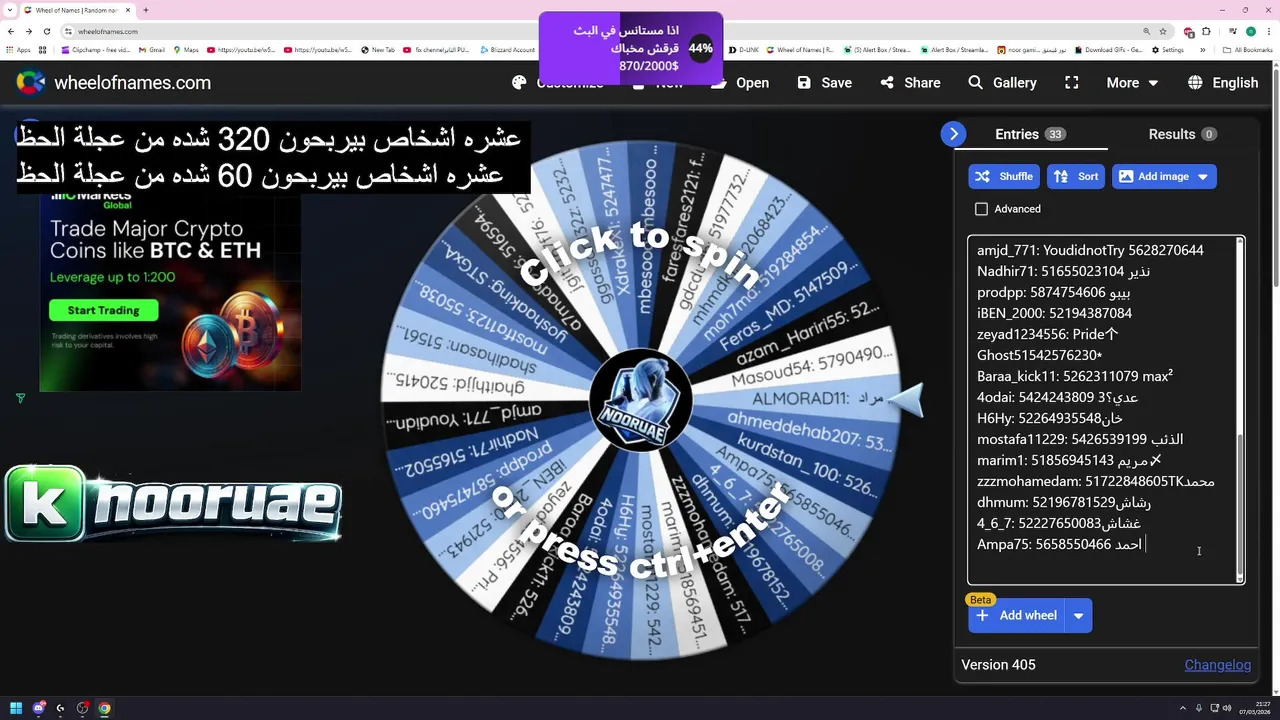Screen dimensions: 1280x720
Task: Shuffle the wheel entries
Action: coord(1004,176)
